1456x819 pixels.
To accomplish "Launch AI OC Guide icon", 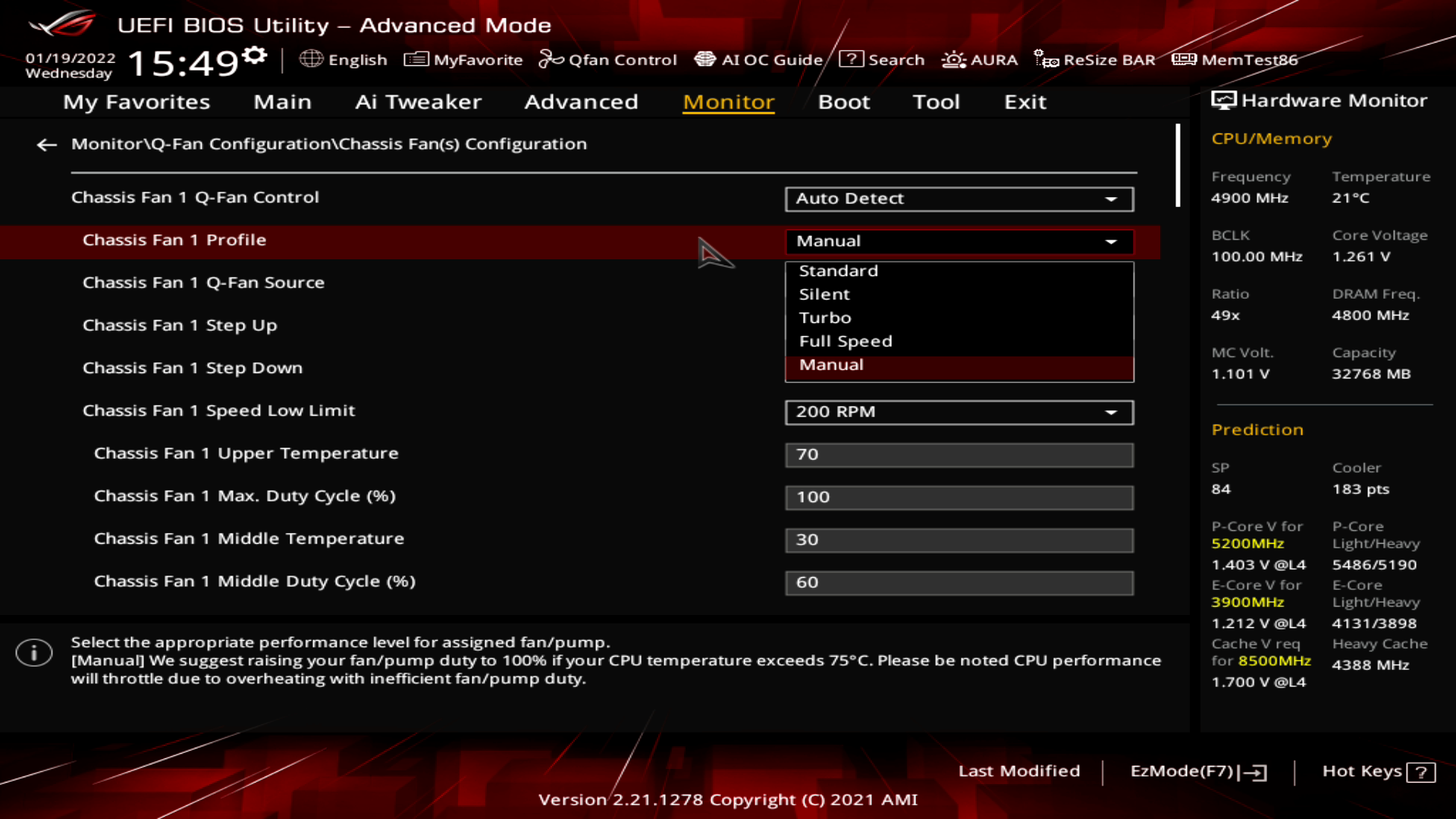I will 705,59.
